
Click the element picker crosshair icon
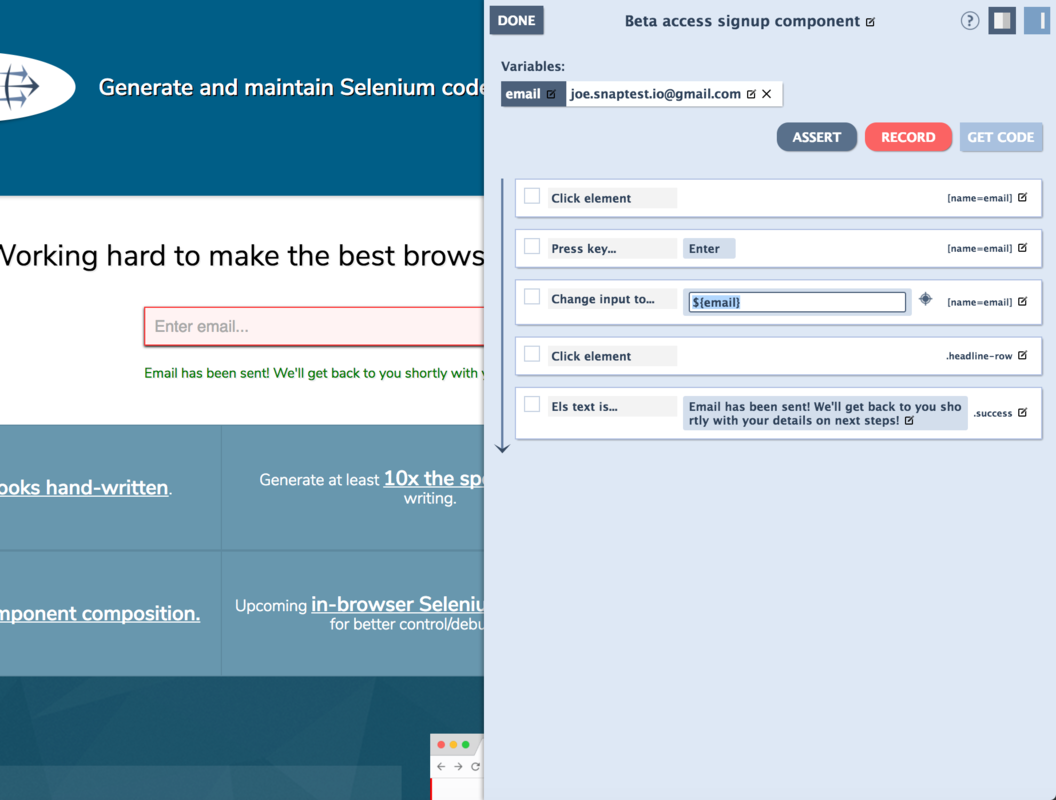[x=925, y=299]
